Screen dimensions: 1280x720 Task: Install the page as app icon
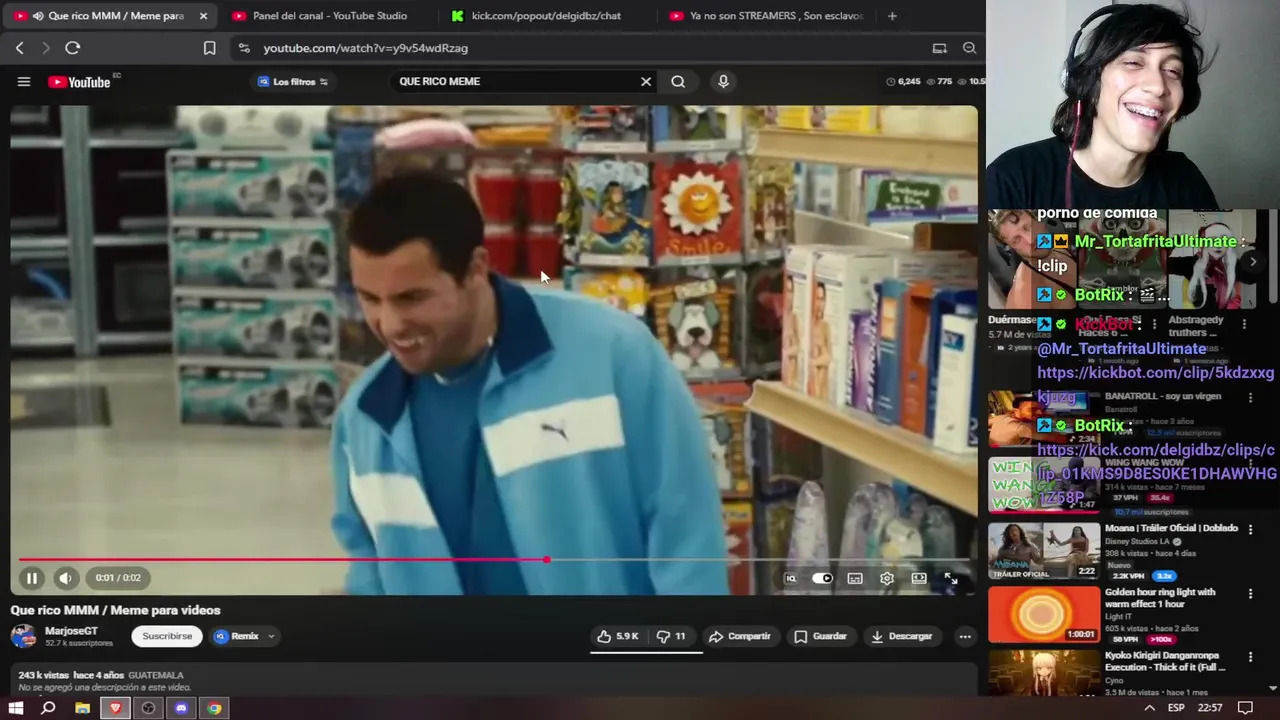[939, 48]
